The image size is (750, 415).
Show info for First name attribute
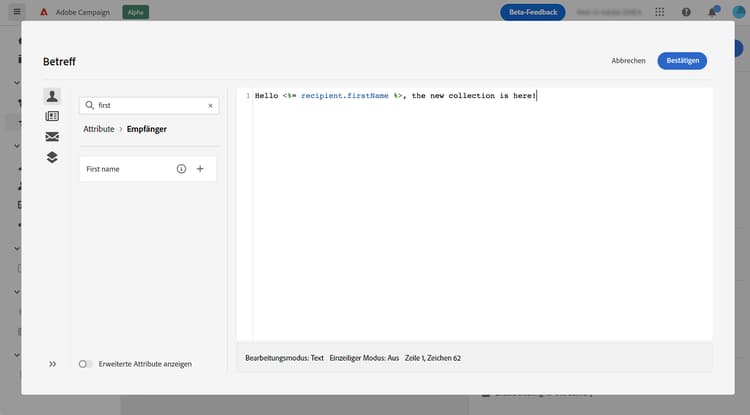181,169
